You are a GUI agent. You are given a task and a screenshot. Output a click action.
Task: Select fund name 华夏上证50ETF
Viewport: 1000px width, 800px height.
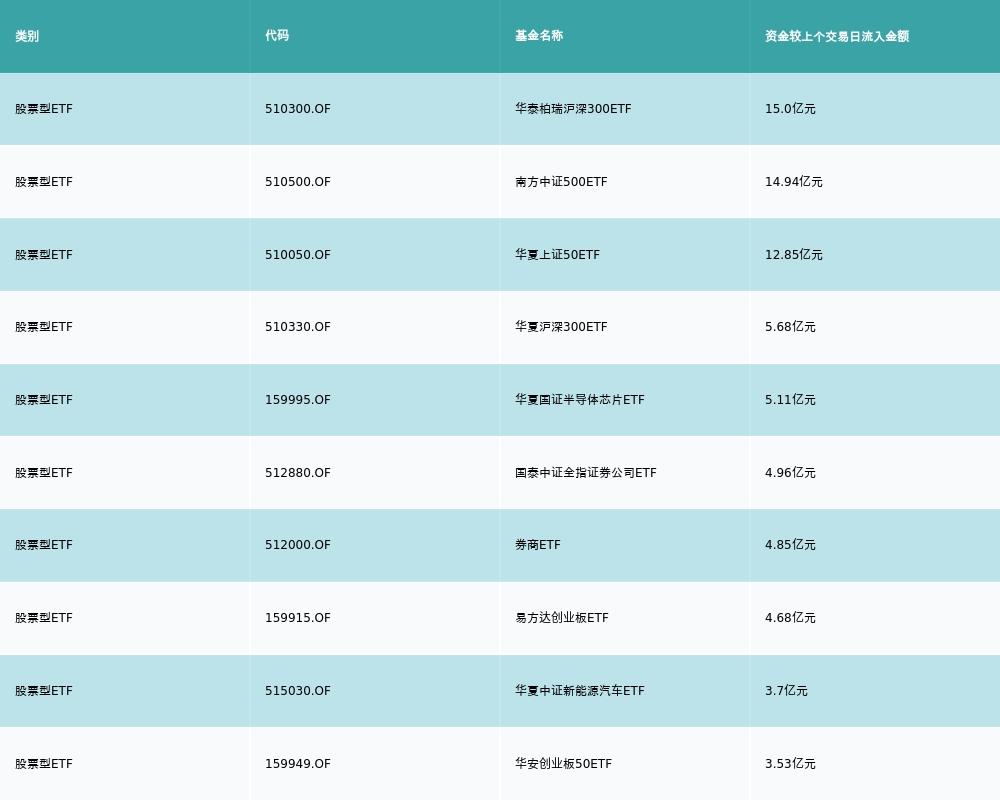tap(557, 255)
